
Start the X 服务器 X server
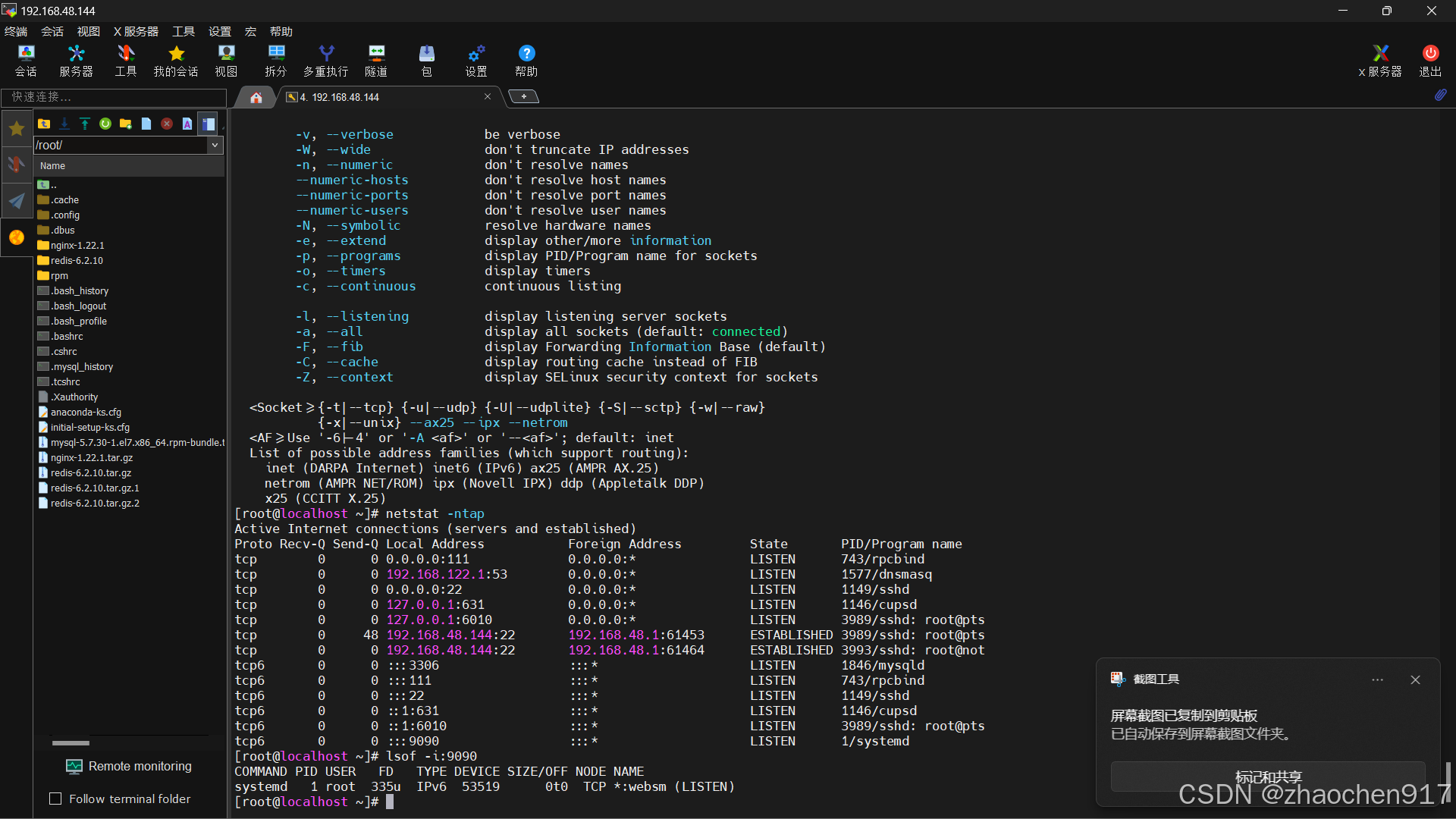[x=1380, y=61]
